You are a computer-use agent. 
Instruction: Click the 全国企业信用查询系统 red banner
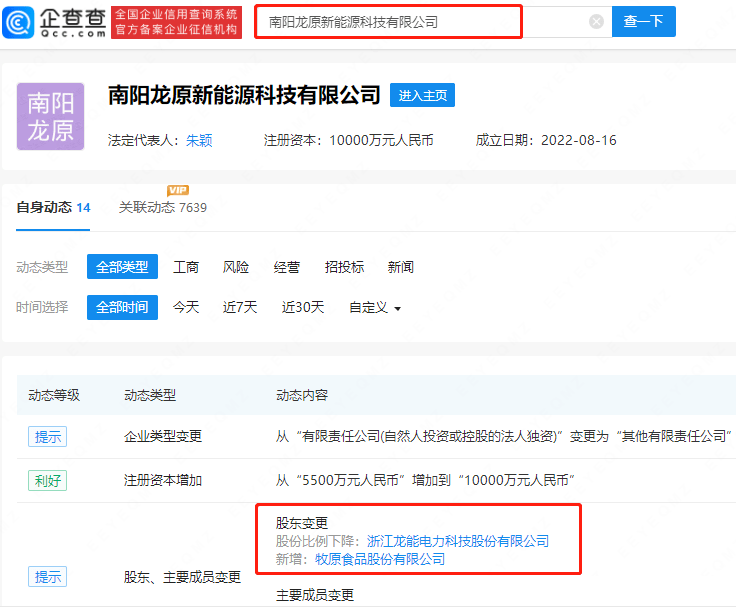coord(176,22)
